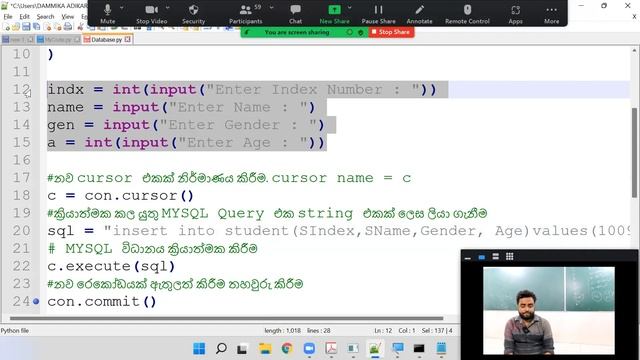Expand video options arrow beside Stop Video
The image size is (640, 360).
167,8
